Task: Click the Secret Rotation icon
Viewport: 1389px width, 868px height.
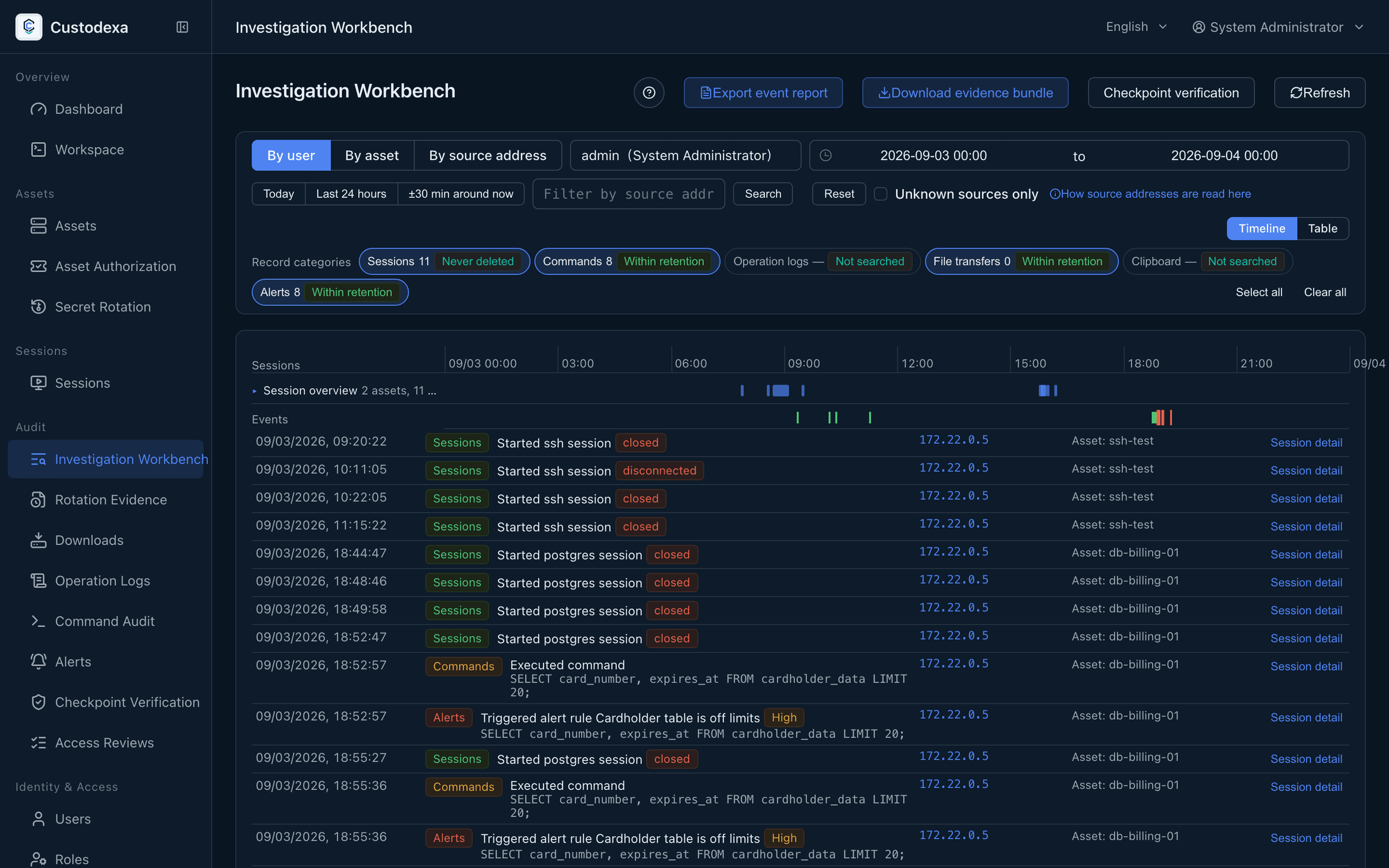Action: [x=38, y=307]
